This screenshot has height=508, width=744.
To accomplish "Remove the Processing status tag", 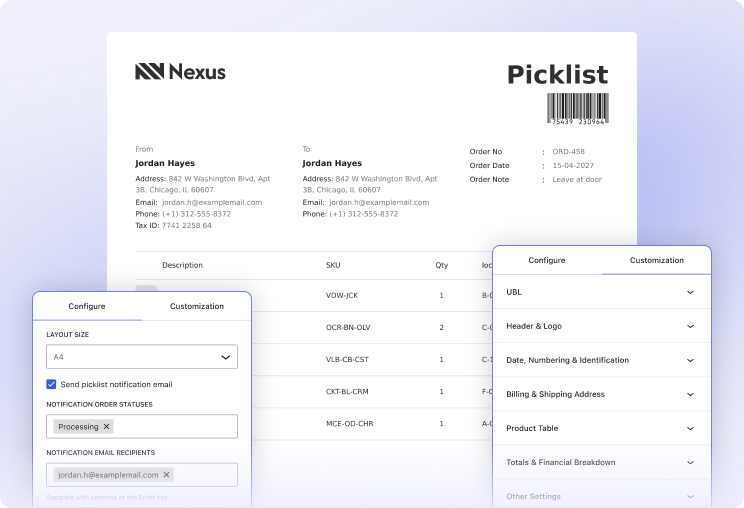I will 107,426.
